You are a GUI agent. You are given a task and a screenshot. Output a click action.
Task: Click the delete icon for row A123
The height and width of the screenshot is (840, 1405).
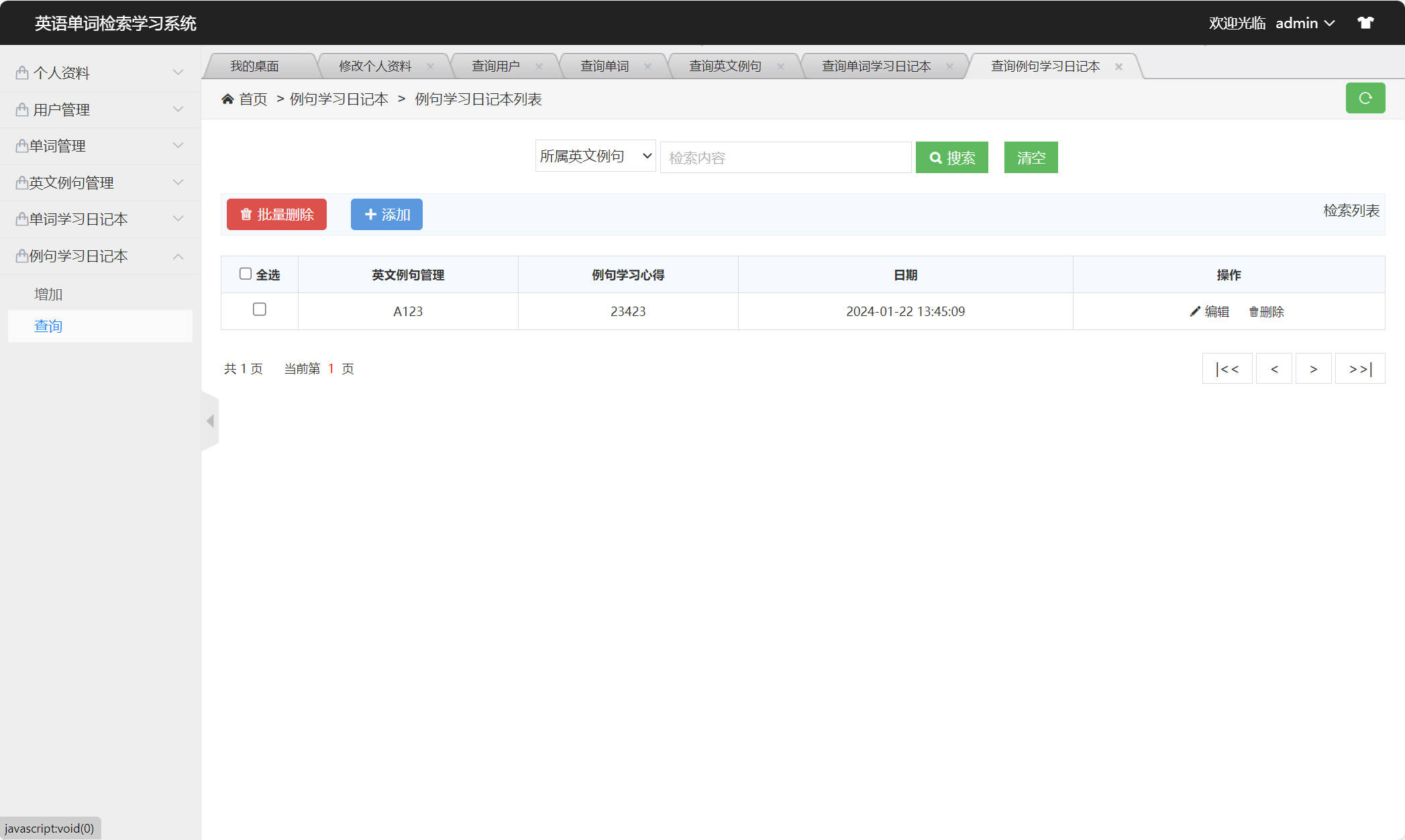1255,311
